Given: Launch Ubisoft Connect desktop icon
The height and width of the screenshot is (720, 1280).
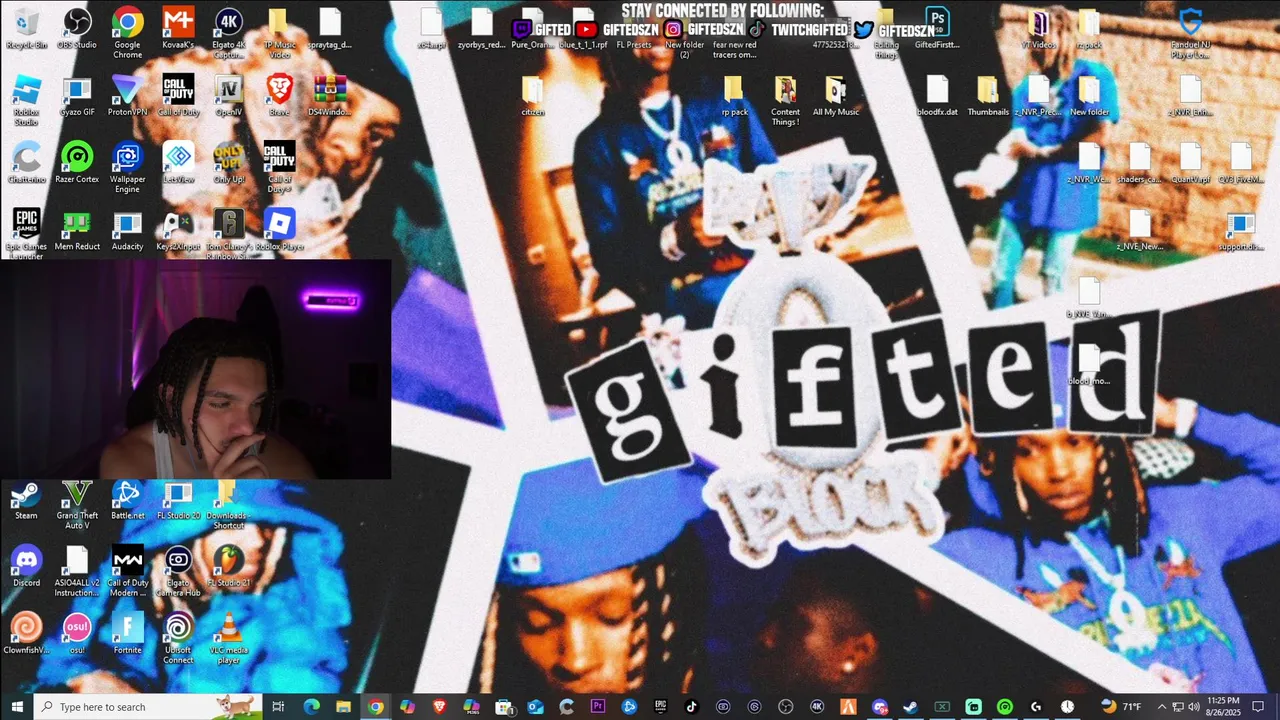Looking at the screenshot, I should pos(178,638).
